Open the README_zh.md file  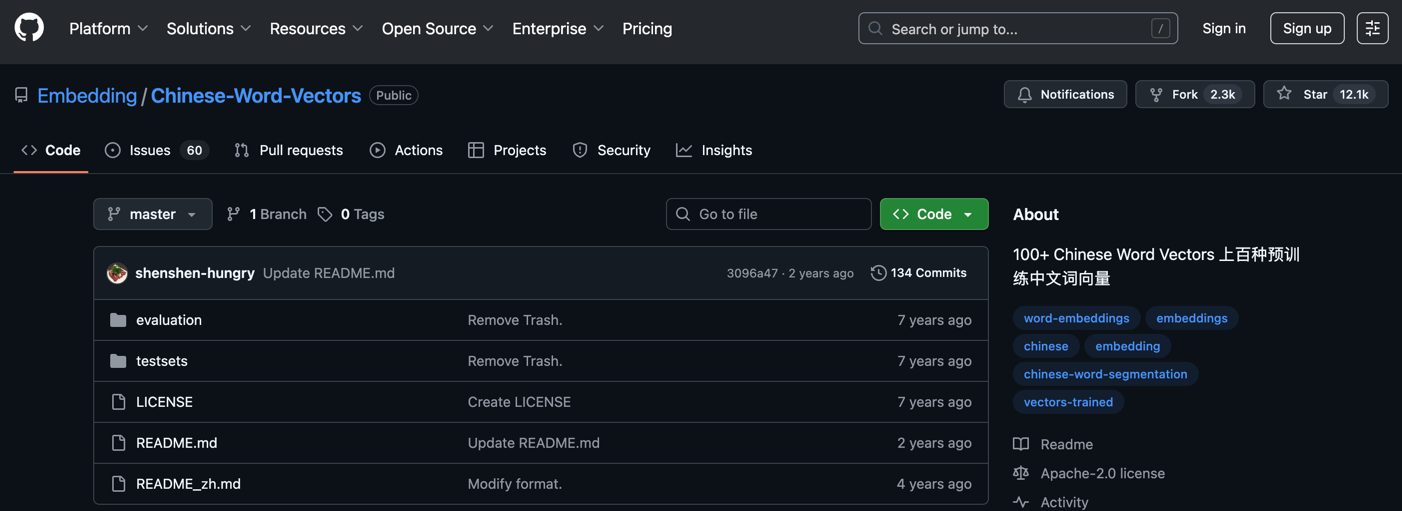pyautogui.click(x=188, y=484)
